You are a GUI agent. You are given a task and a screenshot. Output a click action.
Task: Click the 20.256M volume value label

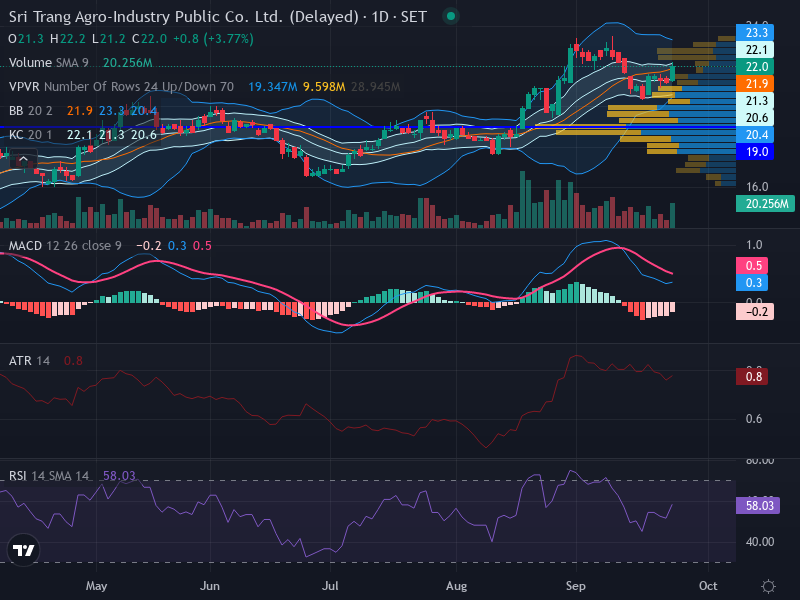pos(765,204)
